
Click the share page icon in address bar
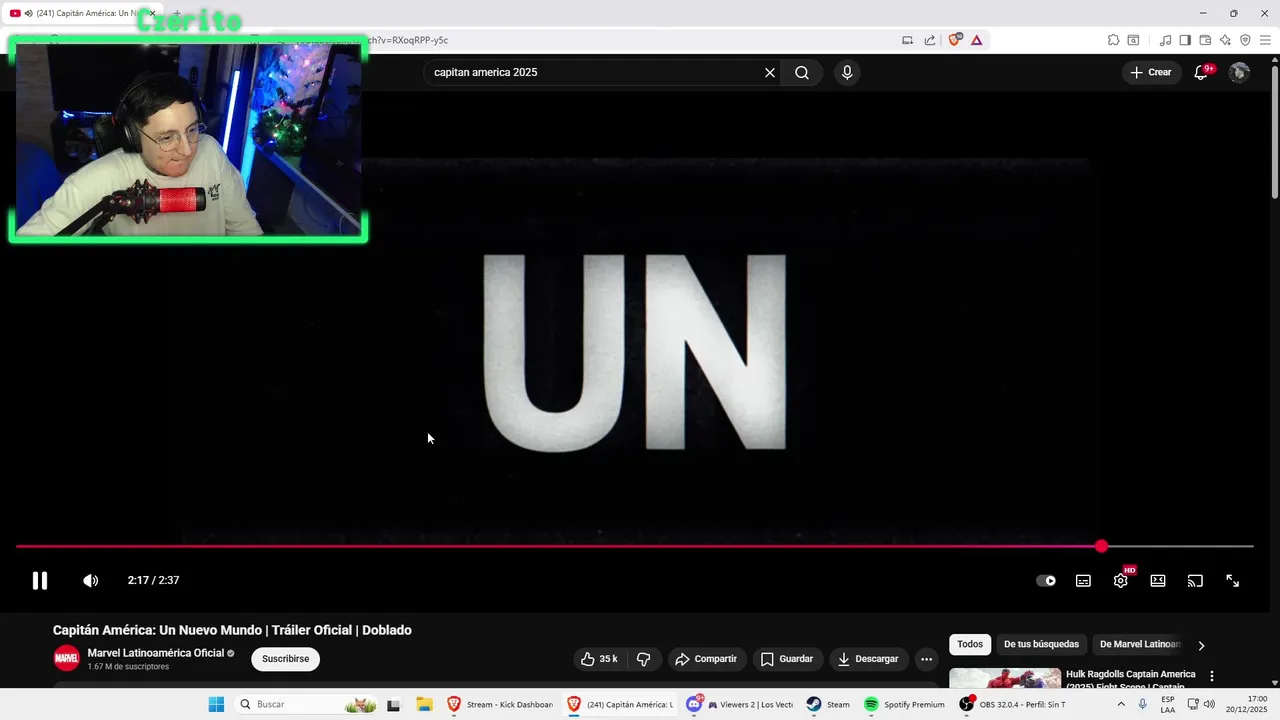930,40
